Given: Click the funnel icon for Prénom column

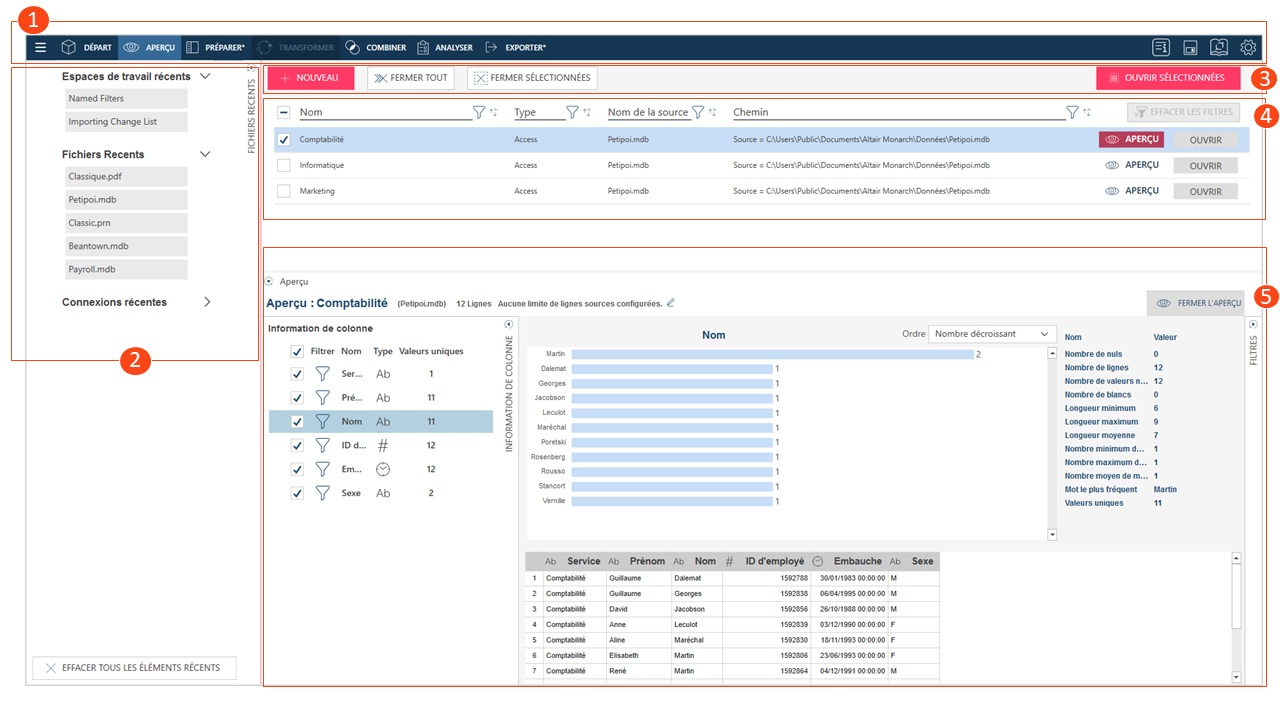Looking at the screenshot, I should 322,397.
